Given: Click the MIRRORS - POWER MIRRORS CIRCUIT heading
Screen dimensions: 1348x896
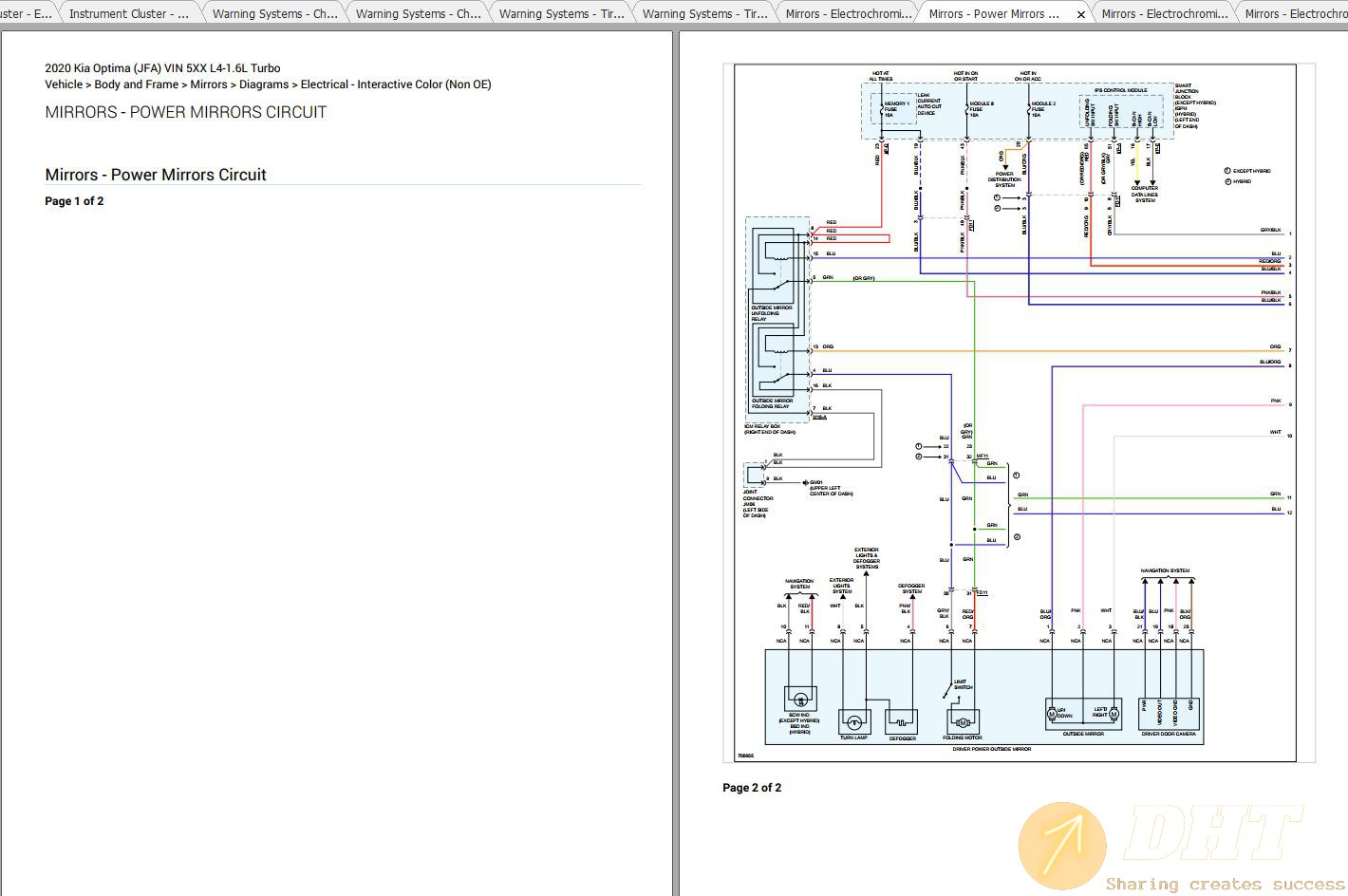Looking at the screenshot, I should coord(186,112).
